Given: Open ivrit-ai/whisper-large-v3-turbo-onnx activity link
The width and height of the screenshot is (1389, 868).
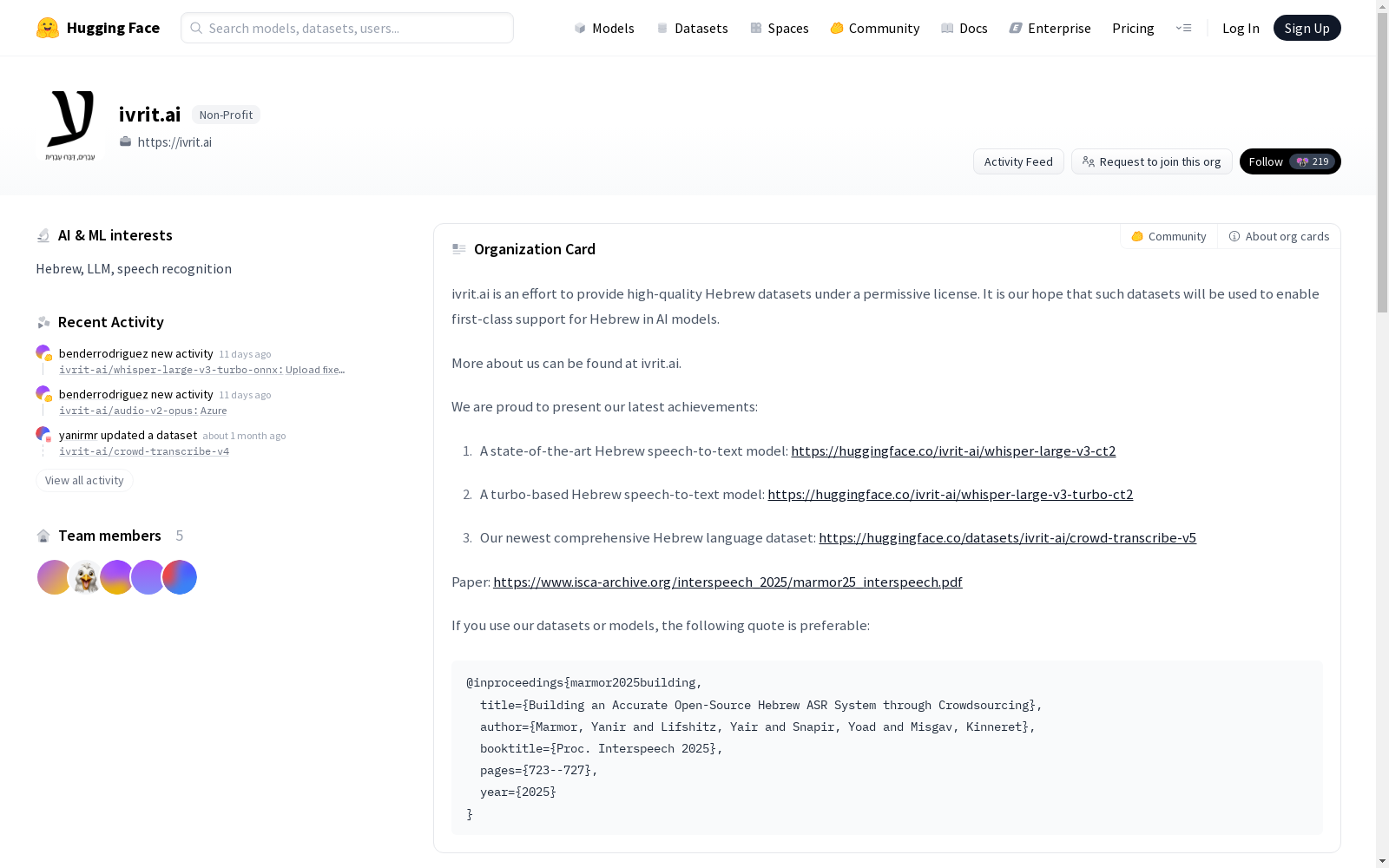Looking at the screenshot, I should pyautogui.click(x=201, y=370).
